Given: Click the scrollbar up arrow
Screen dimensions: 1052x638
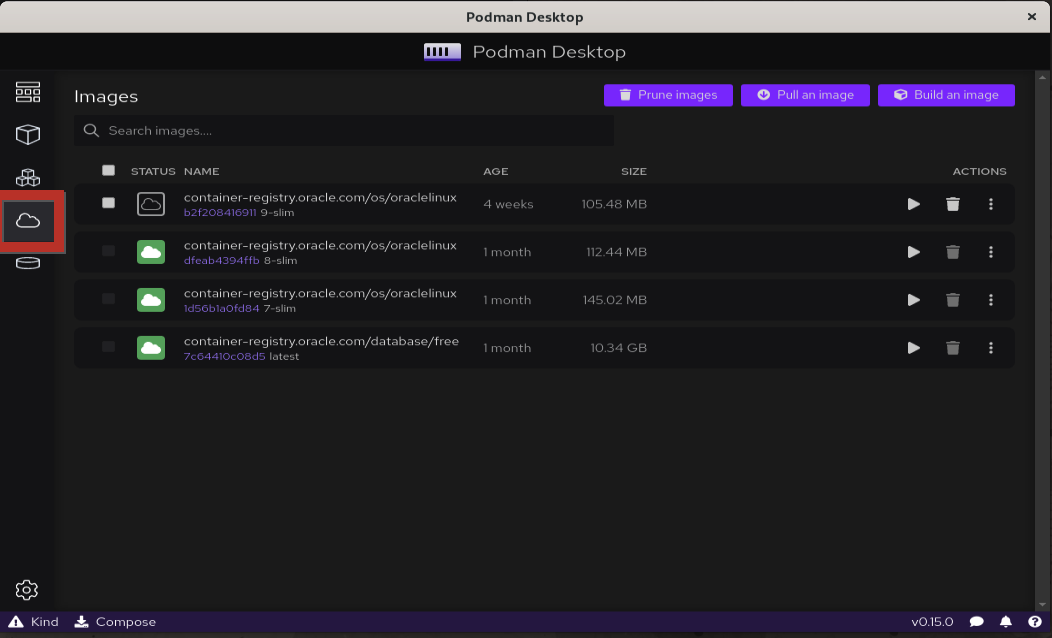Looking at the screenshot, I should (1043, 76).
